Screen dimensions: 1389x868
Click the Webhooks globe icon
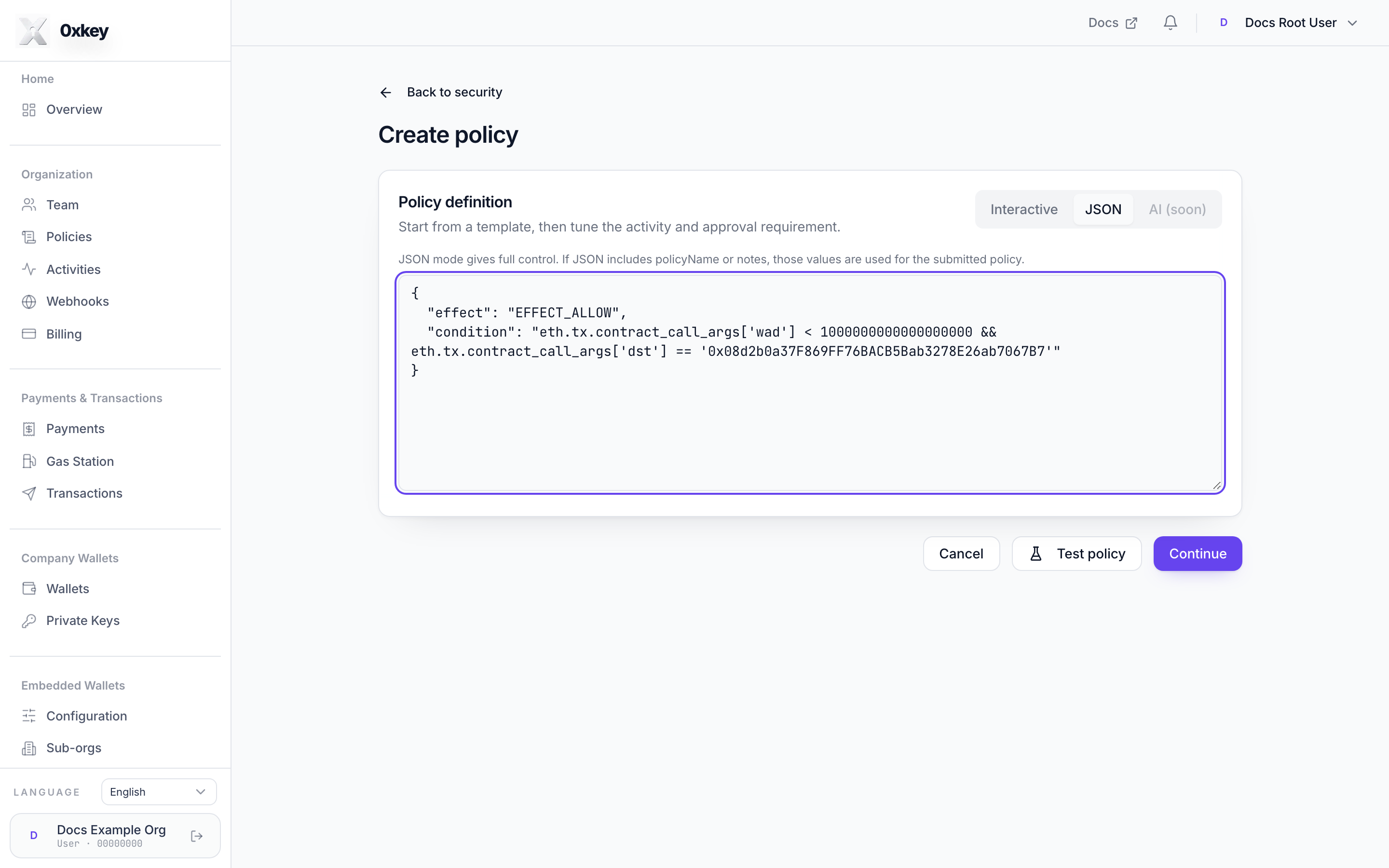29,301
